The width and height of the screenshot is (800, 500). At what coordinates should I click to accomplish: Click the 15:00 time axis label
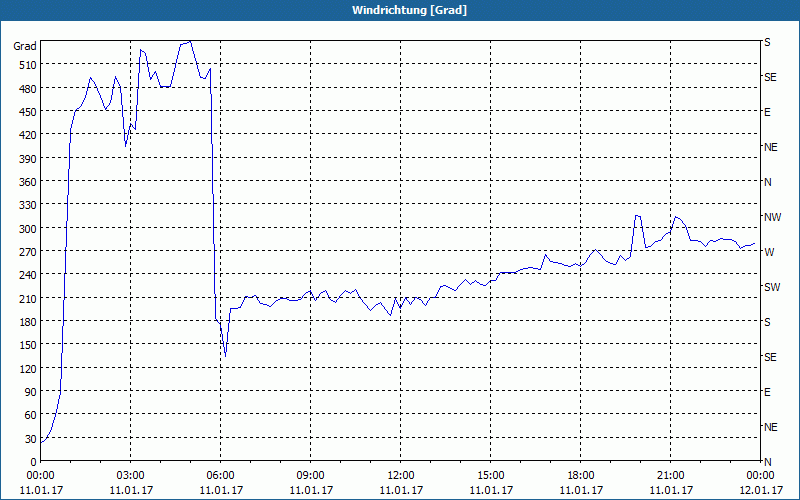tap(491, 476)
